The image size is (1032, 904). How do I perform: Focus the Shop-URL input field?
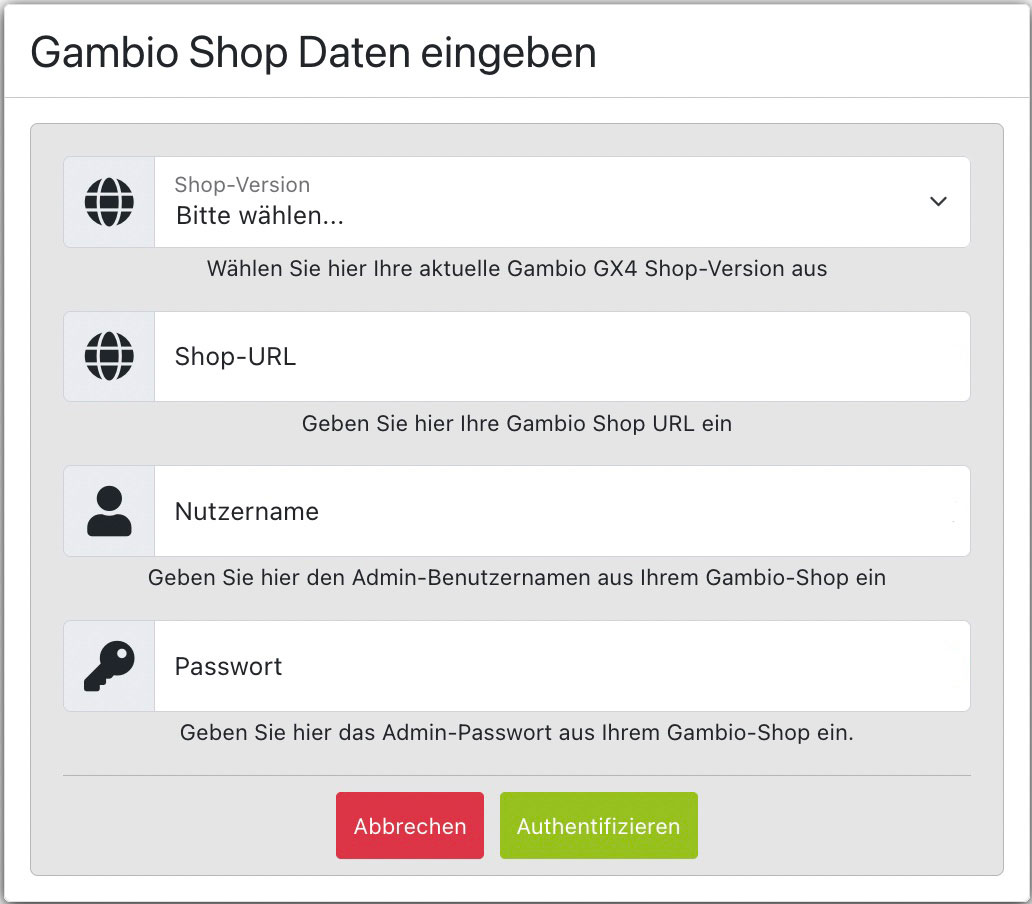coord(562,357)
